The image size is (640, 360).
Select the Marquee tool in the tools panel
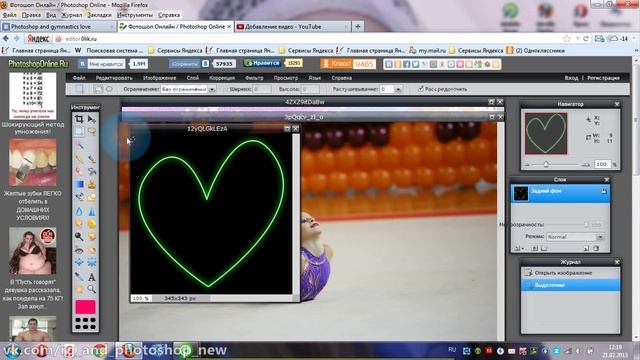[79, 131]
